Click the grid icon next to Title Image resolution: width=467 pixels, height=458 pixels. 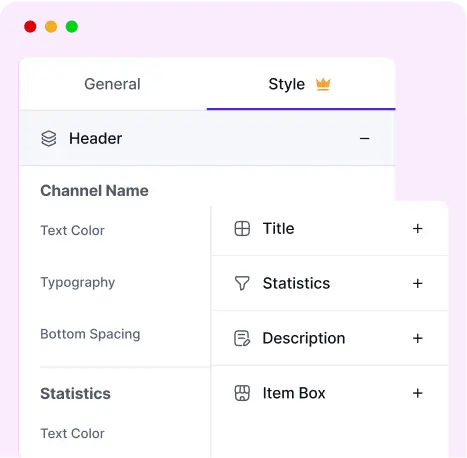(242, 229)
